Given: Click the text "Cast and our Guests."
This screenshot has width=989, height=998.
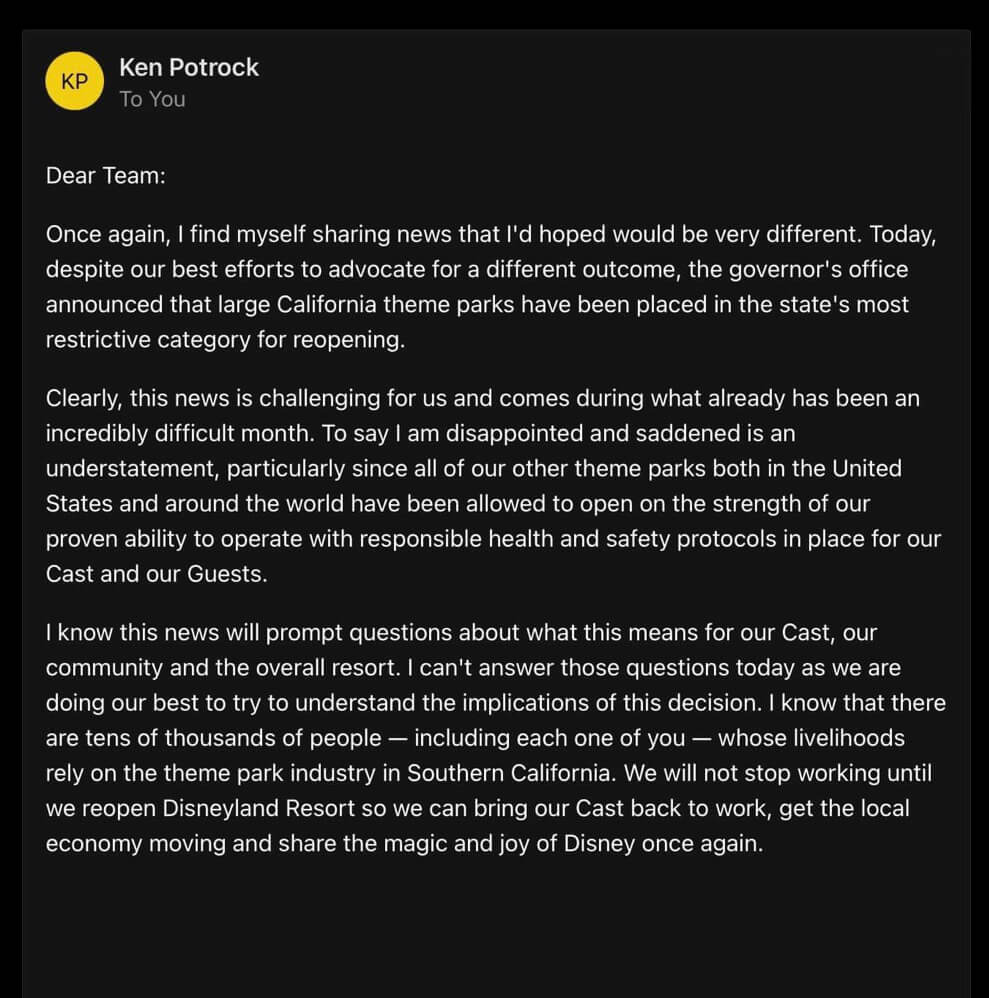Looking at the screenshot, I should coord(157,574).
